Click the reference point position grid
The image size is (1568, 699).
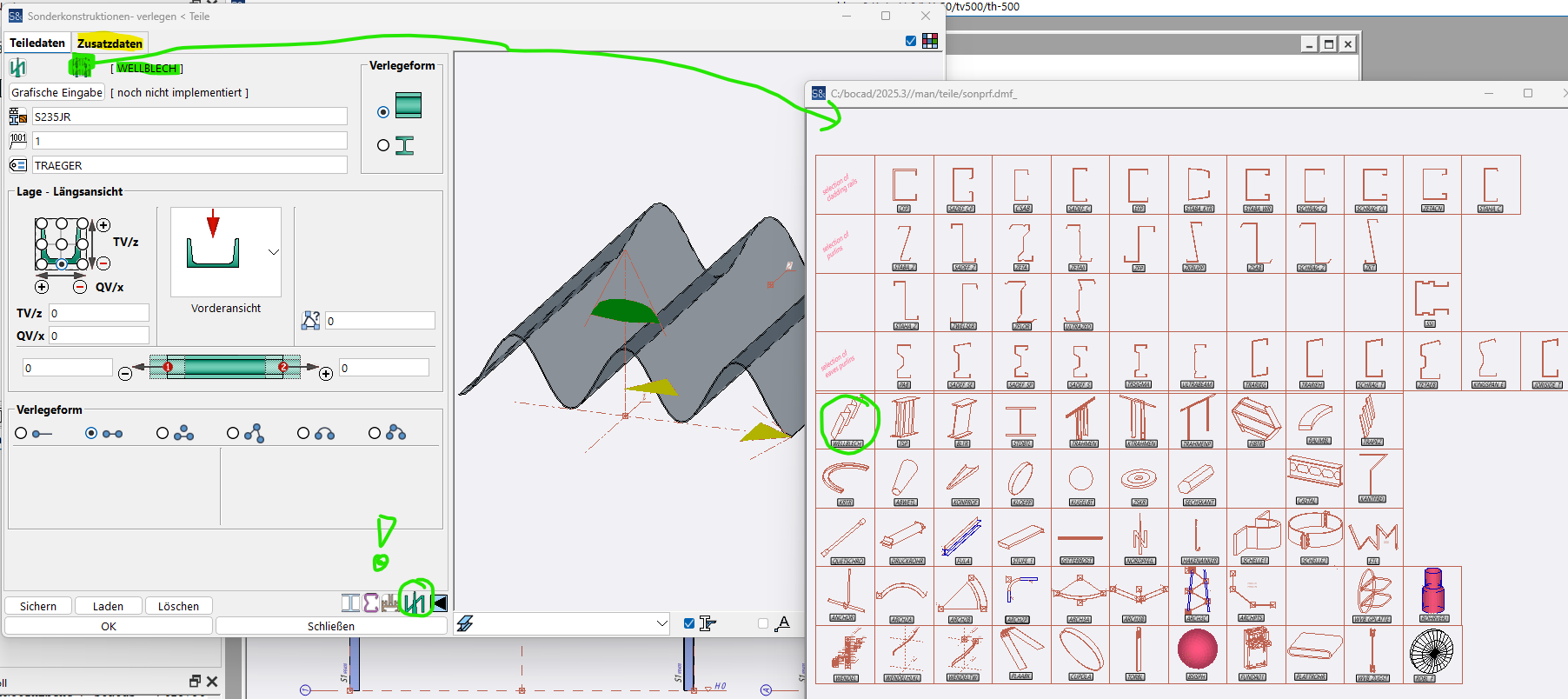point(63,244)
